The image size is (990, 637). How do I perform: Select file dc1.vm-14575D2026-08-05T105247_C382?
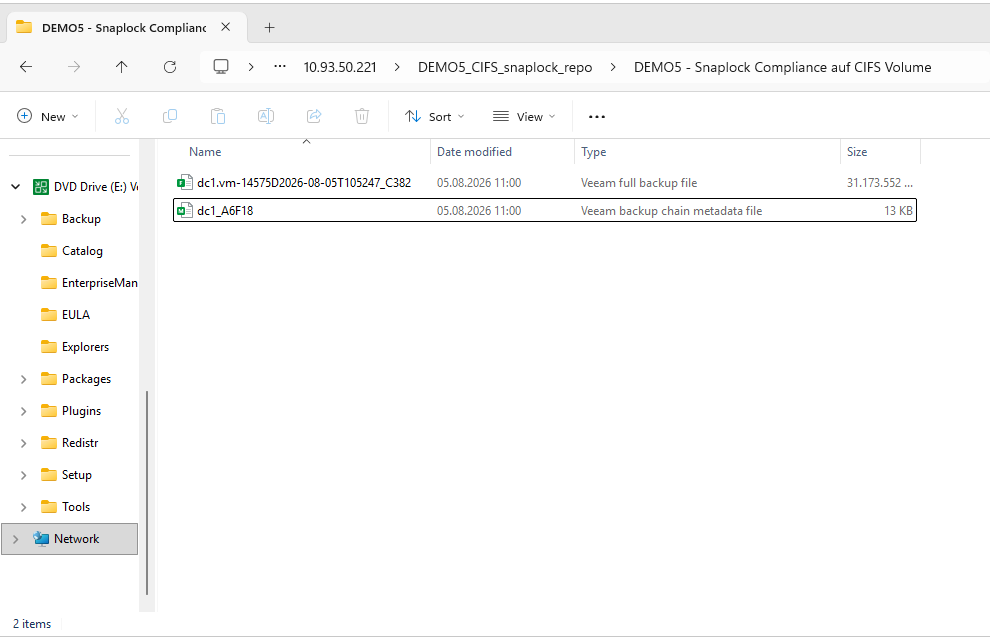tap(304, 182)
